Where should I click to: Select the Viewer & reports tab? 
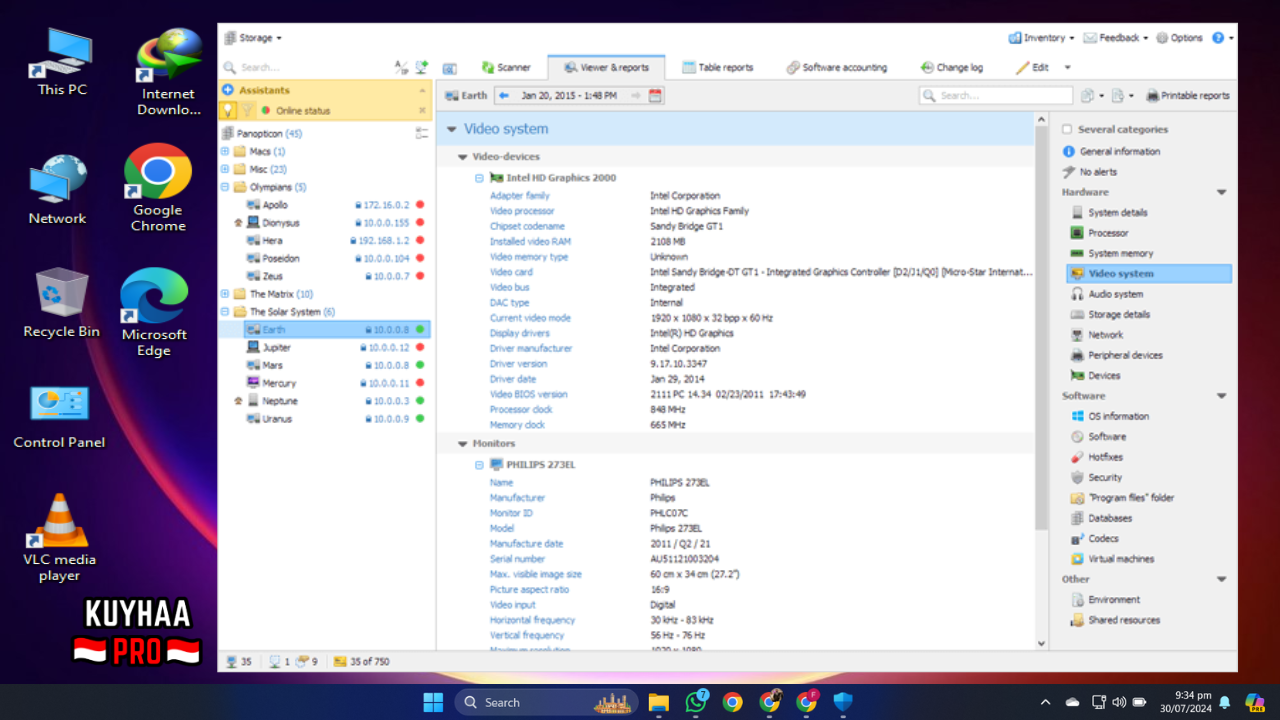coord(607,68)
